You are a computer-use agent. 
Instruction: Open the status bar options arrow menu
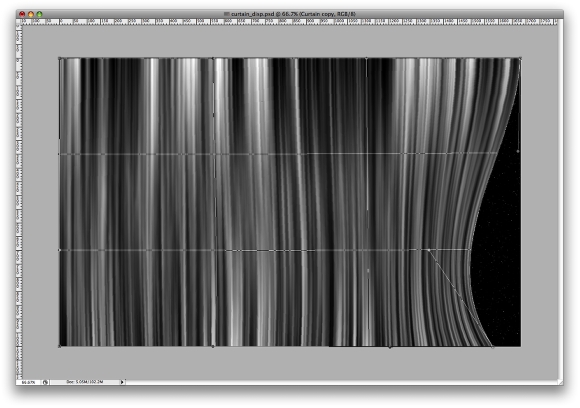(x=122, y=382)
